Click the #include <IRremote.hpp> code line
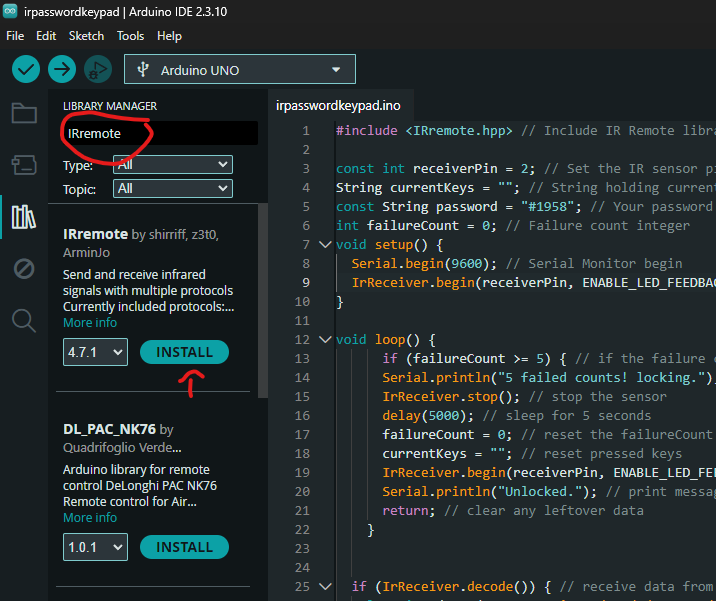Viewport: 716px width, 601px height. click(x=424, y=131)
